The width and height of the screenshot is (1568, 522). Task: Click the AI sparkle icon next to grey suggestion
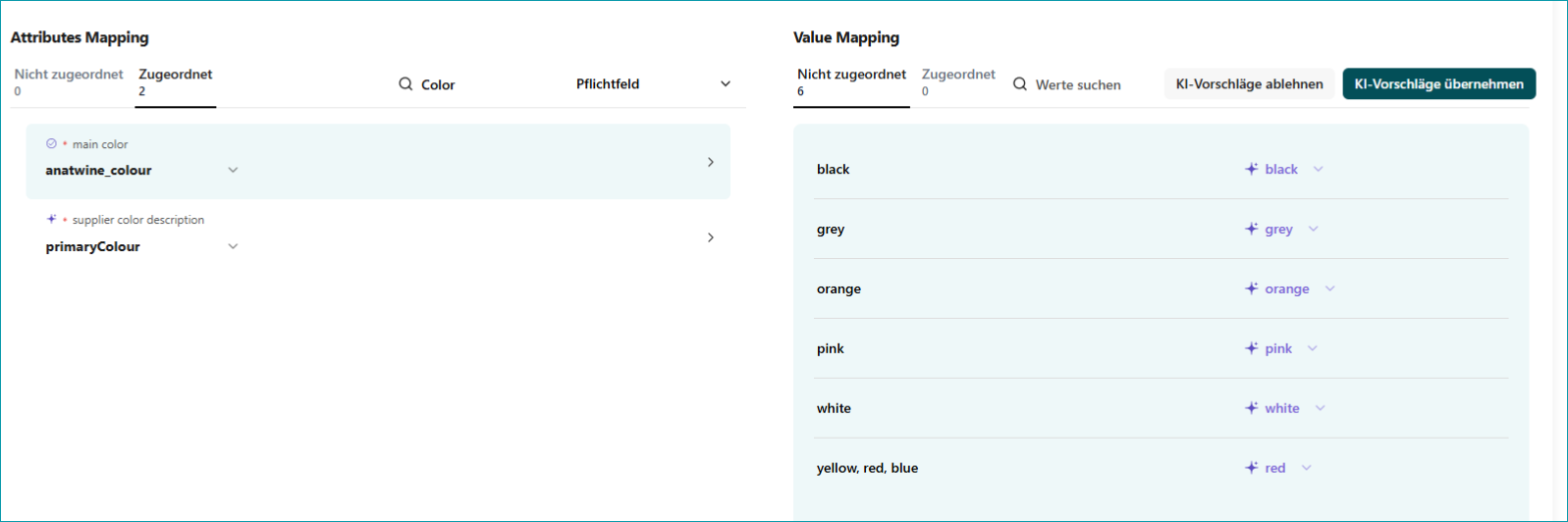point(1251,229)
